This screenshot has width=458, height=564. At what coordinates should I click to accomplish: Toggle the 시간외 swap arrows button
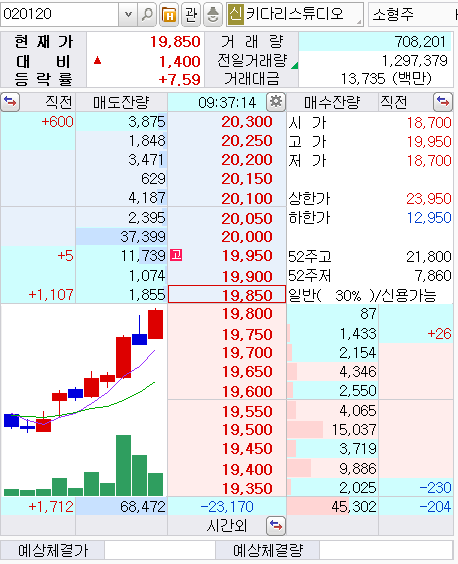[276, 526]
